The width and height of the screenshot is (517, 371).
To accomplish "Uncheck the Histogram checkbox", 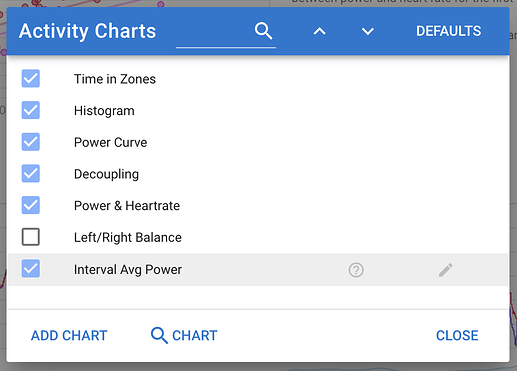I will tap(31, 110).
